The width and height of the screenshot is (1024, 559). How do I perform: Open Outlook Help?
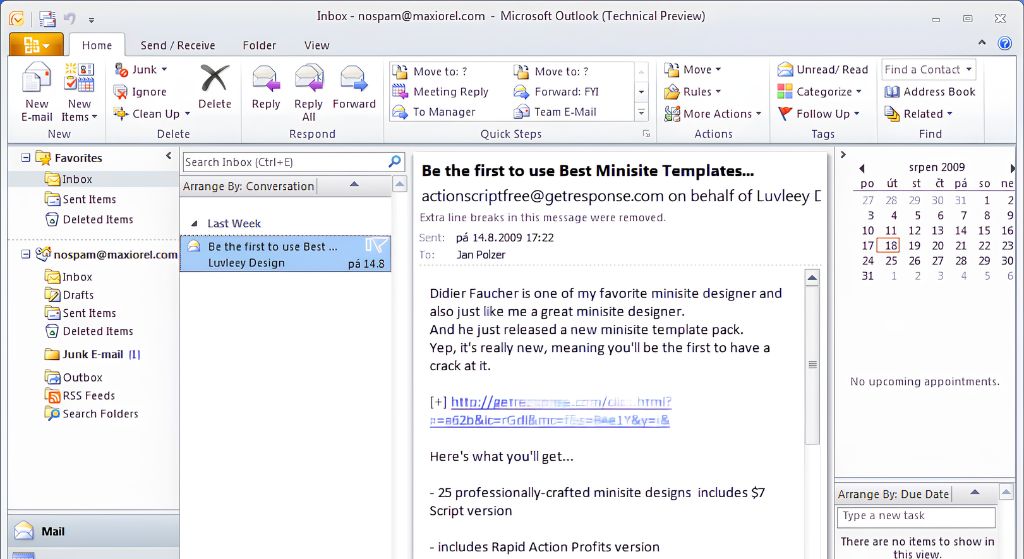click(1005, 44)
